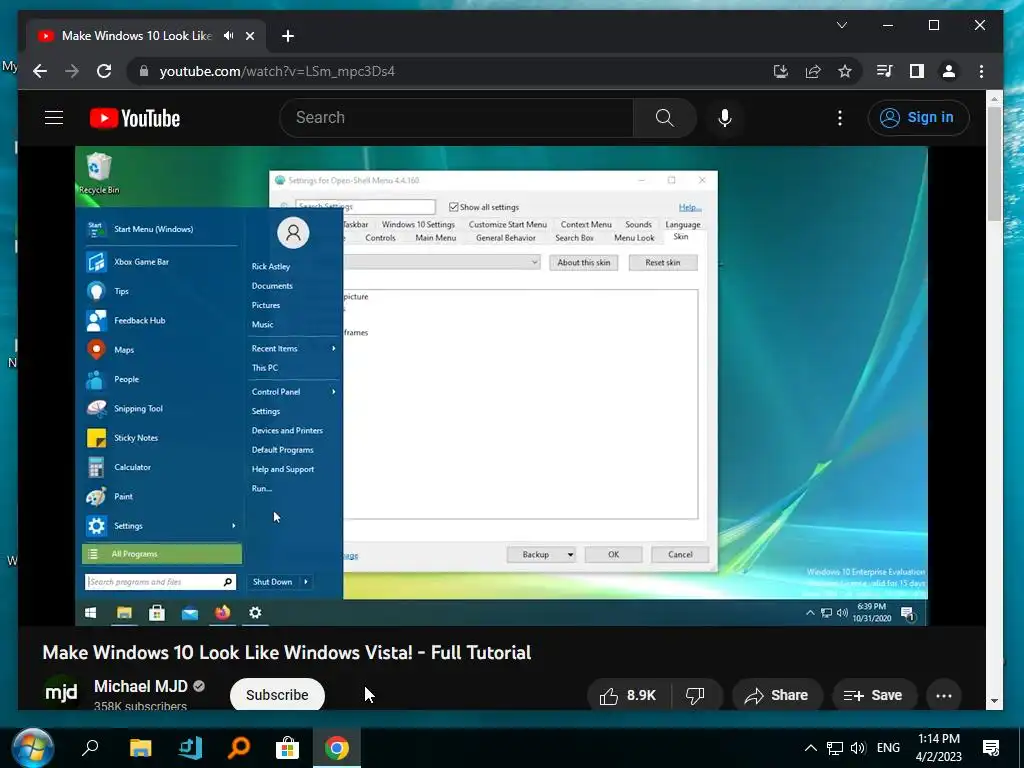Share the video

[776, 696]
